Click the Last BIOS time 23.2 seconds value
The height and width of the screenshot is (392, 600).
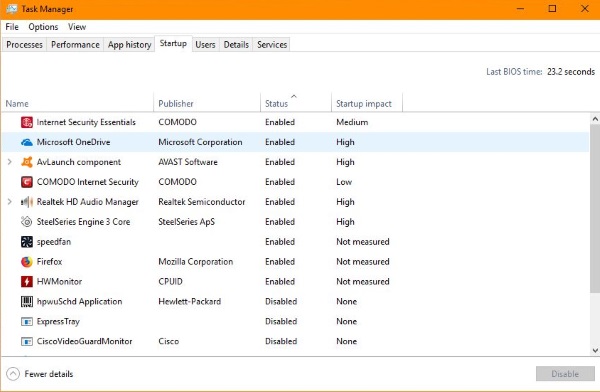571,72
